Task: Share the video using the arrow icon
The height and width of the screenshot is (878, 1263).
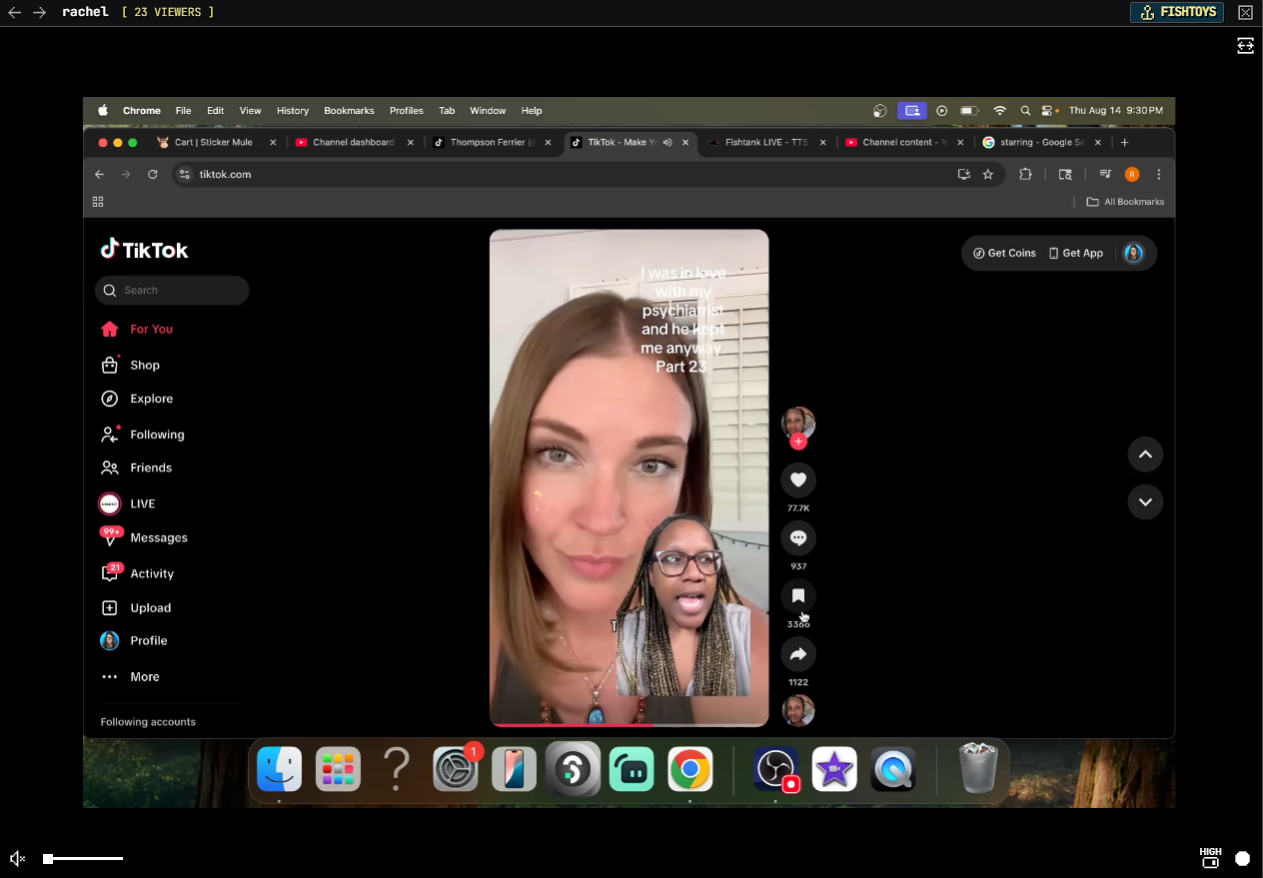Action: click(798, 654)
